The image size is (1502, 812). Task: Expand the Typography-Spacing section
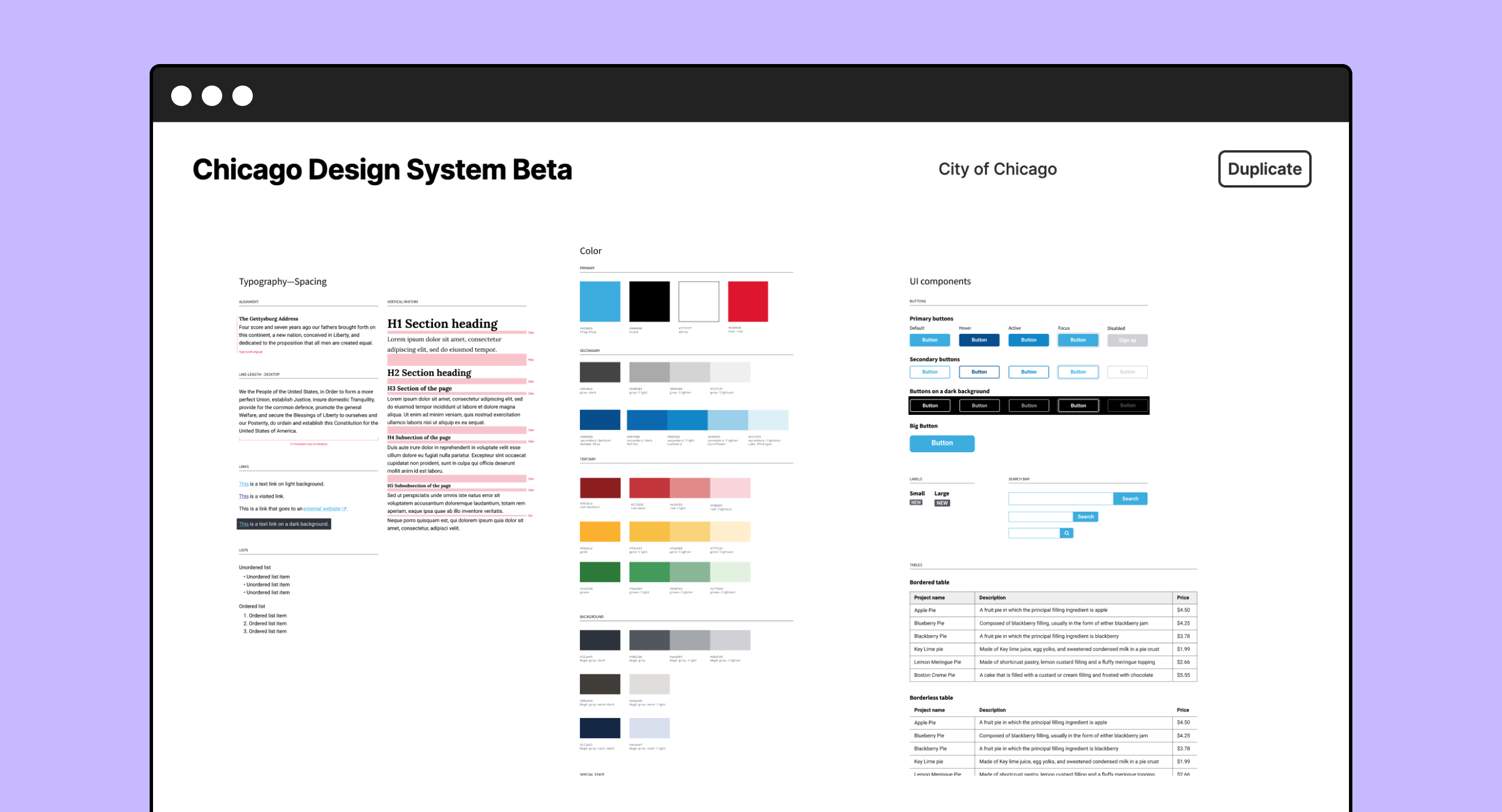283,280
